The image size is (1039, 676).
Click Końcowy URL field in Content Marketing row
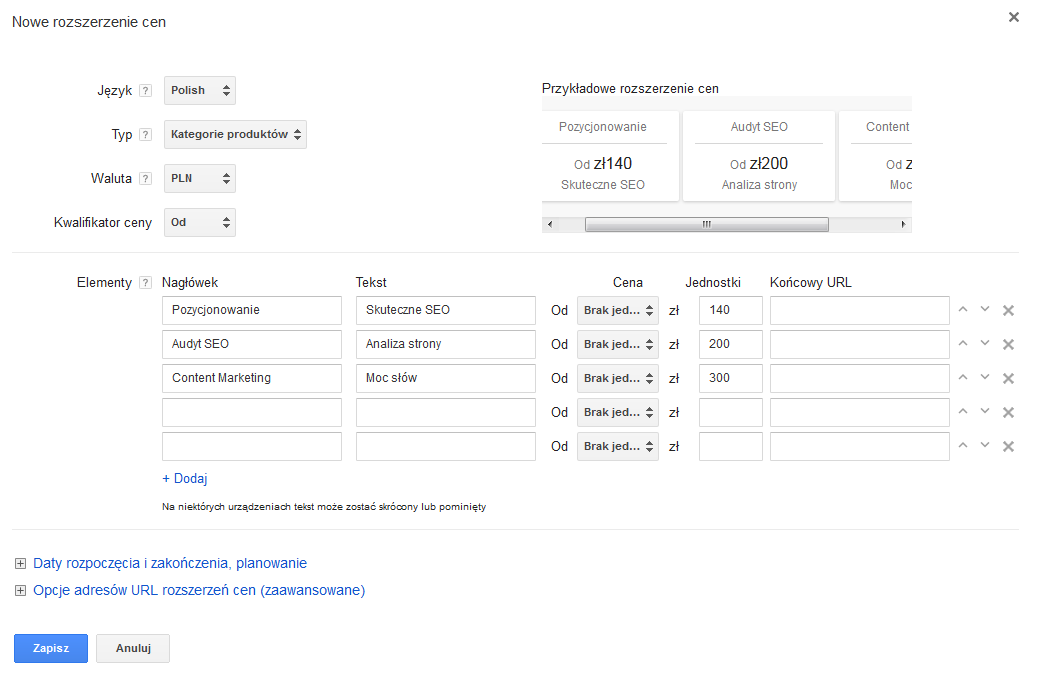[x=860, y=378]
